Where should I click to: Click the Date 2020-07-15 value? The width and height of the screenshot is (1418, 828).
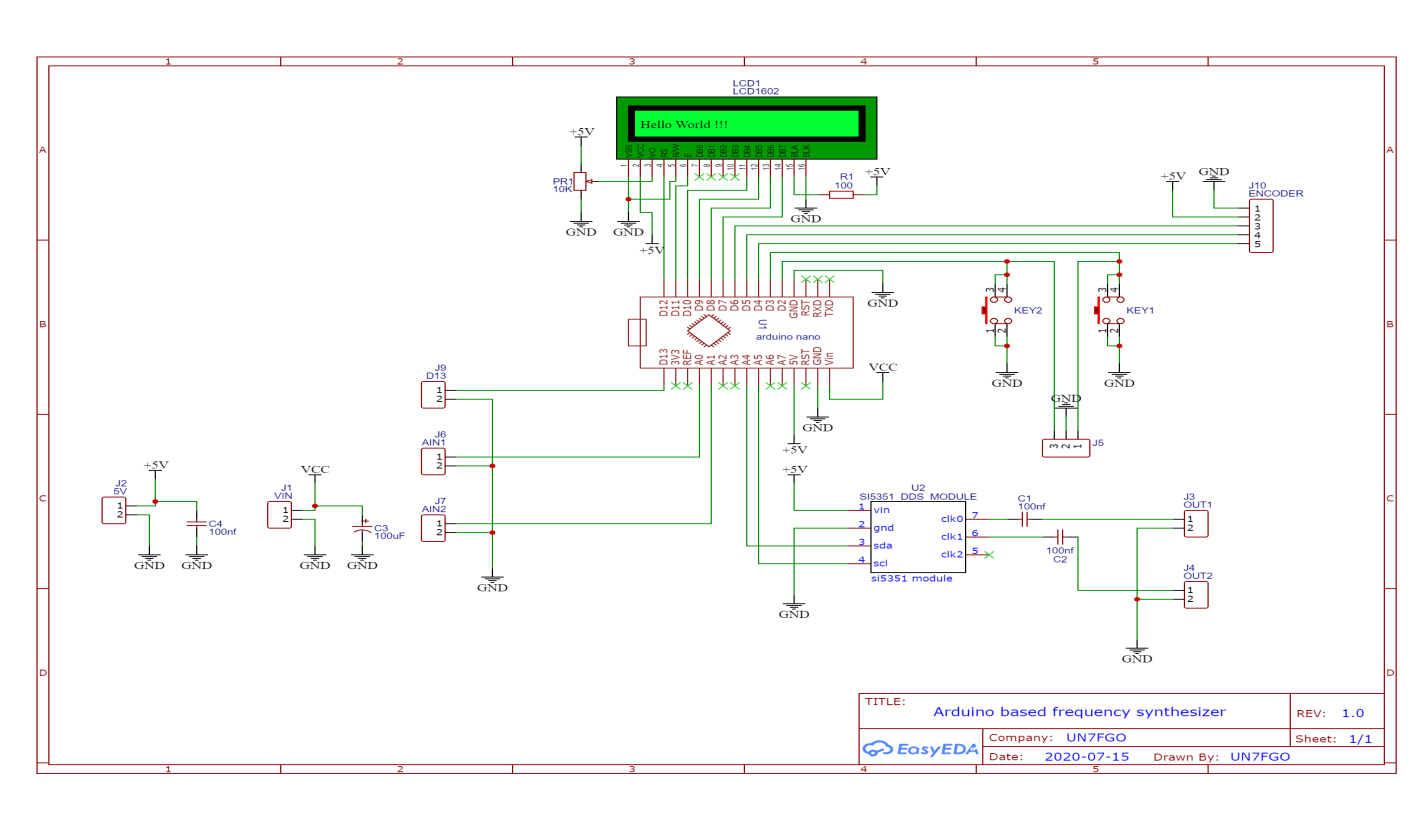point(1087,757)
